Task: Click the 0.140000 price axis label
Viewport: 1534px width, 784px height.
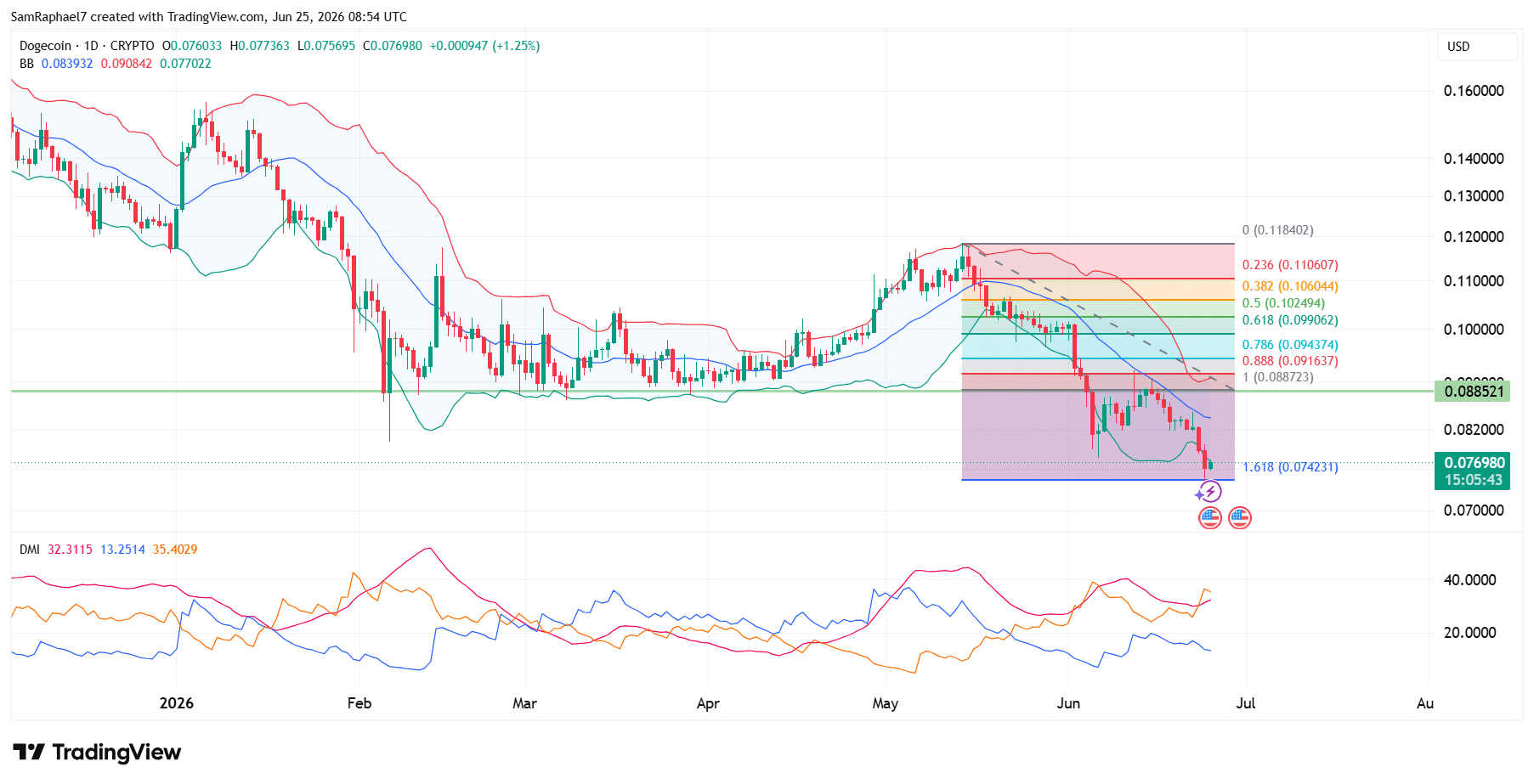Action: click(1474, 159)
